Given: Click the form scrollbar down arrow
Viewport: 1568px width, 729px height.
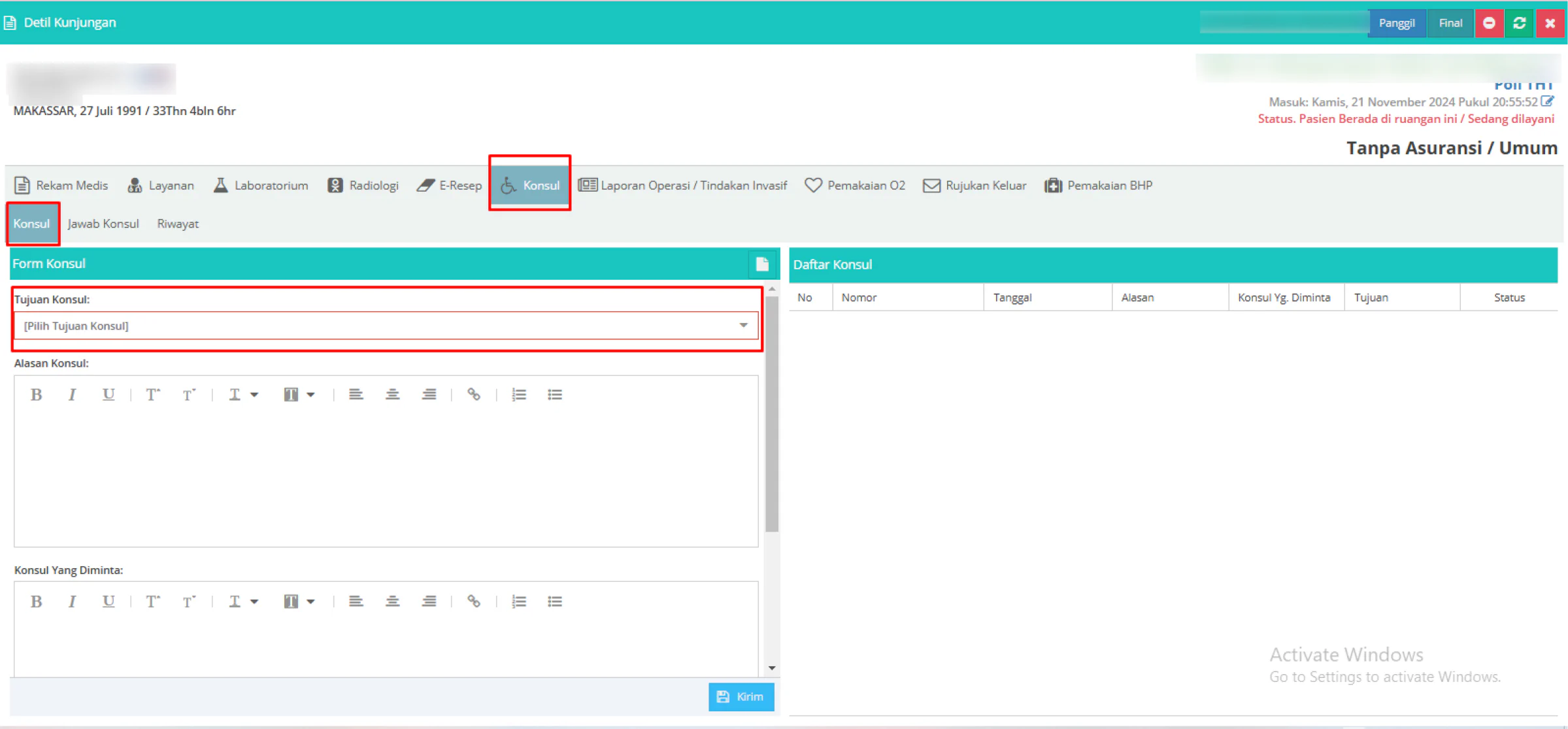Looking at the screenshot, I should click(772, 668).
